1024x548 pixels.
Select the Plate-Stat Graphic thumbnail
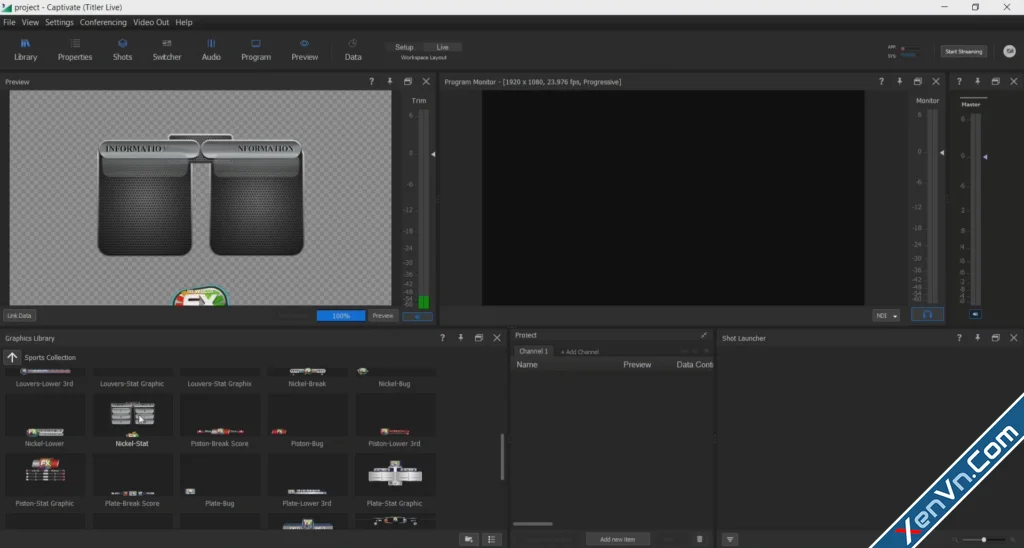pyautogui.click(x=394, y=475)
